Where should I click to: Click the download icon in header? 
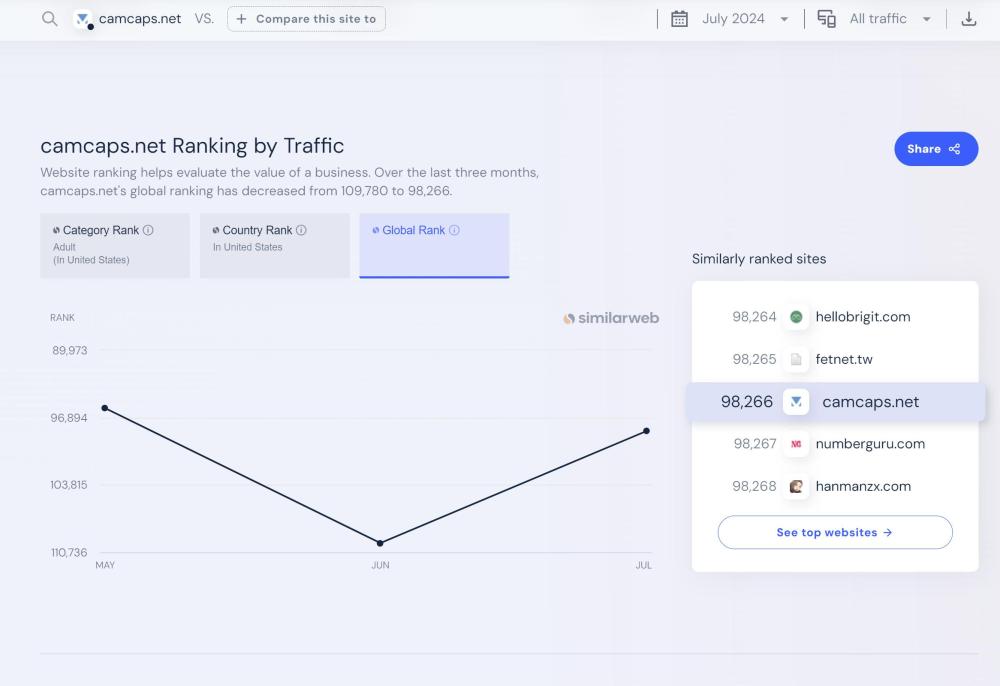click(968, 19)
